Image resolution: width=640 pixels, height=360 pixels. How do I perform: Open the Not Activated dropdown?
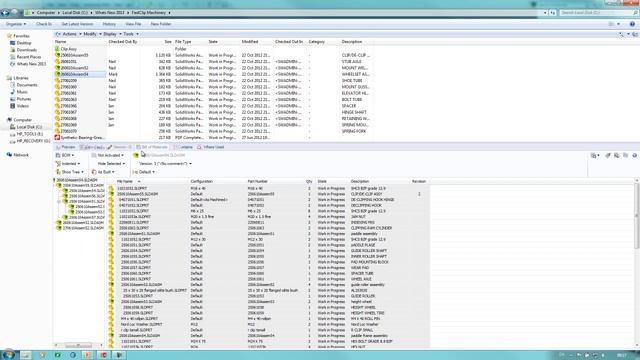(x=108, y=156)
